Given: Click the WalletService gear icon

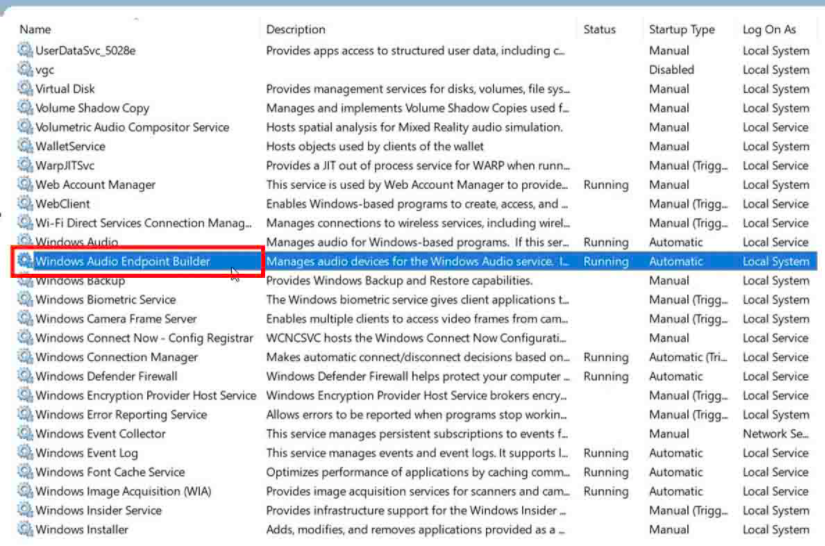Looking at the screenshot, I should pos(25,146).
